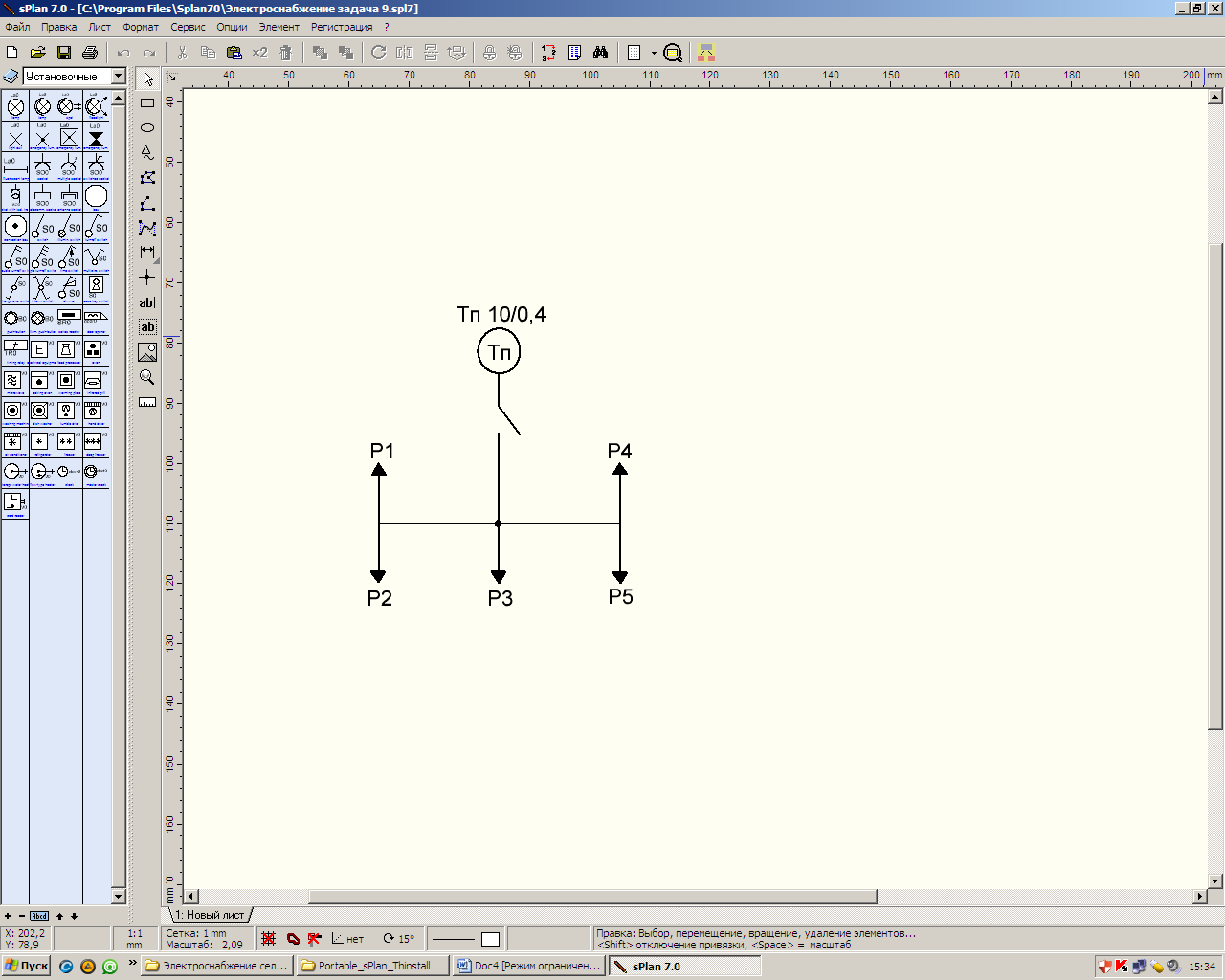Open the Файл menu

(x=17, y=27)
